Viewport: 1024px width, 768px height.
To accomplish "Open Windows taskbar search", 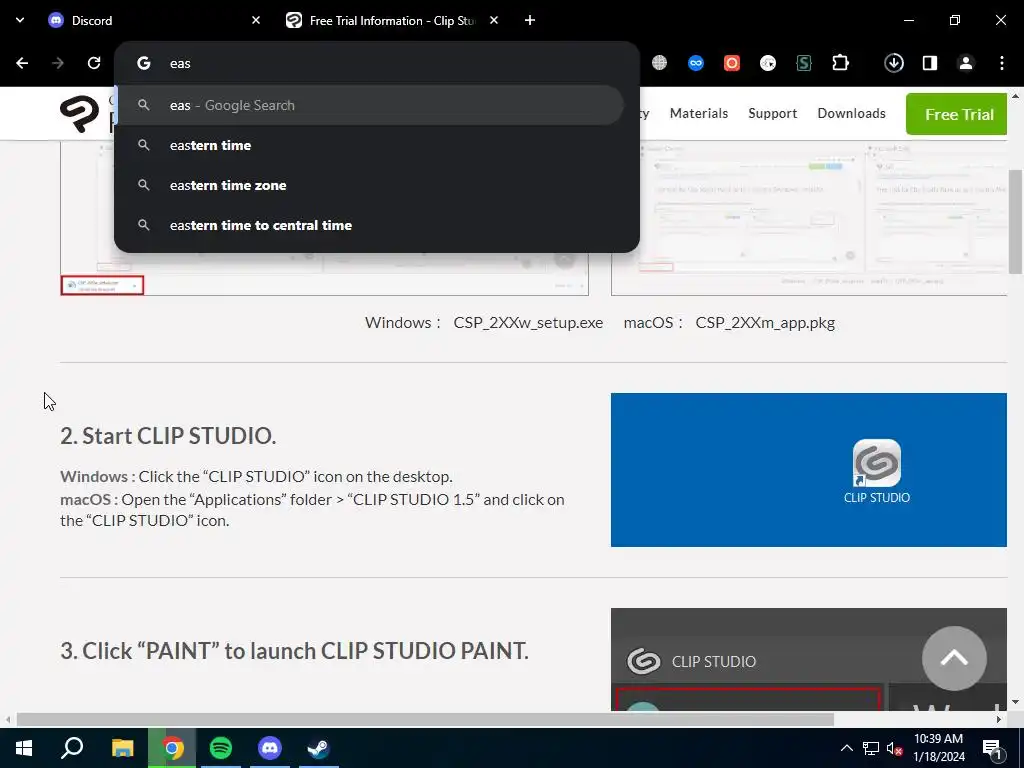I will point(72,748).
